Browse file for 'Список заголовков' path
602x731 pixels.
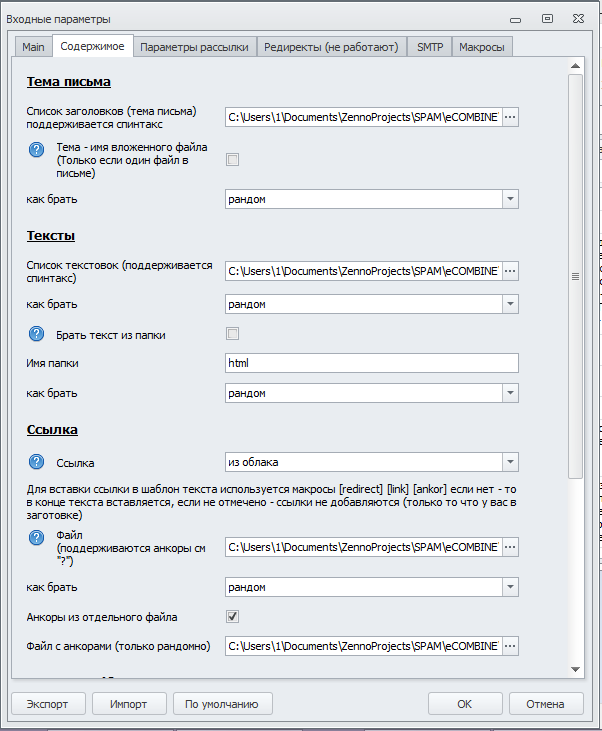[509, 117]
